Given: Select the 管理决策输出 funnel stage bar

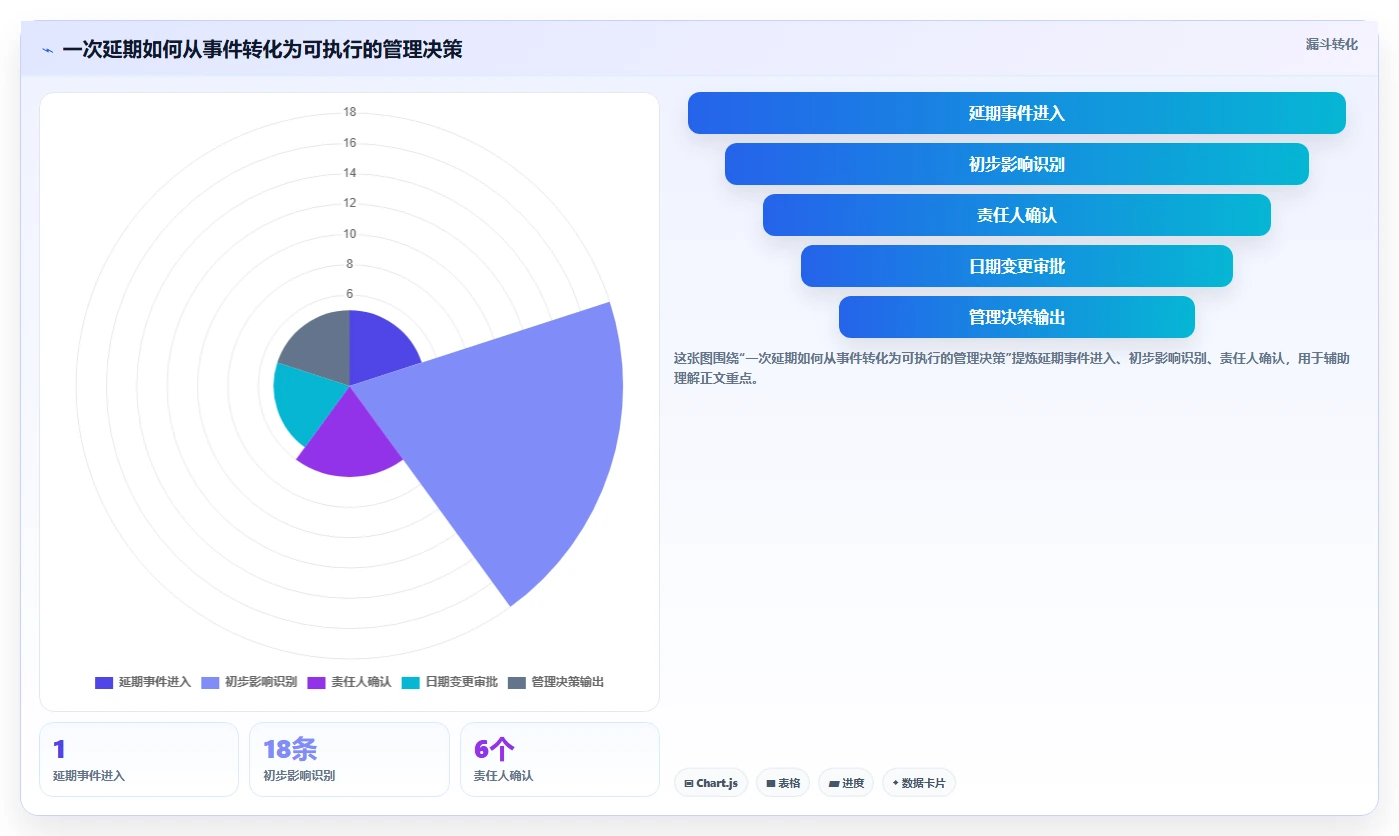Looking at the screenshot, I should (x=1016, y=317).
